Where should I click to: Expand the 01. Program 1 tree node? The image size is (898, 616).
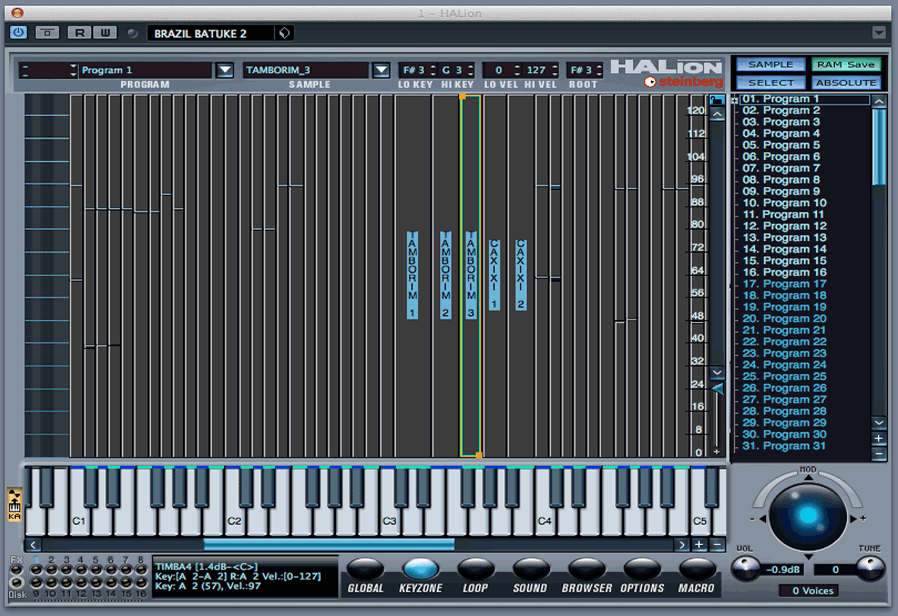(735, 100)
